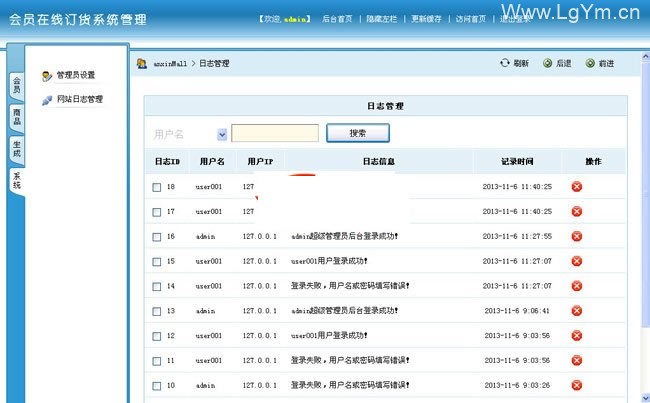Viewport: 650px width, 403px height.
Task: Click the search keyword input field
Action: (275, 133)
